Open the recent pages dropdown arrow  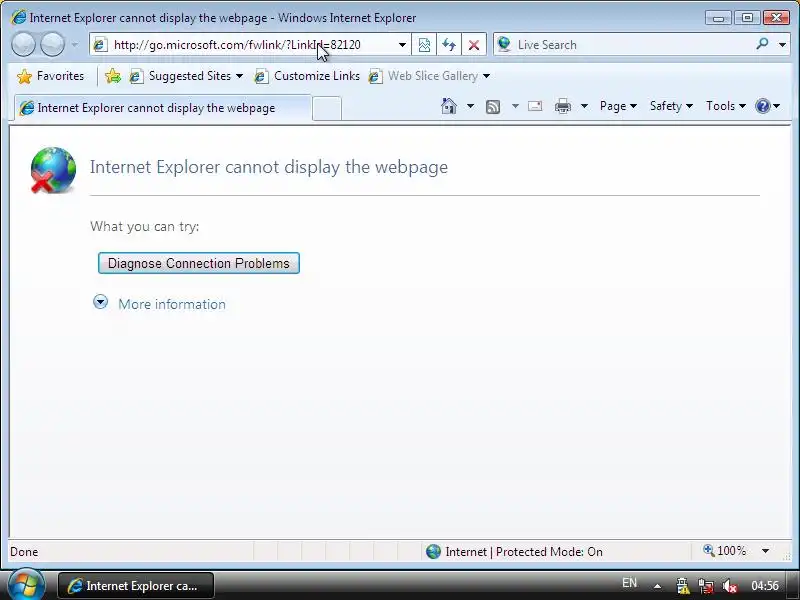74,45
